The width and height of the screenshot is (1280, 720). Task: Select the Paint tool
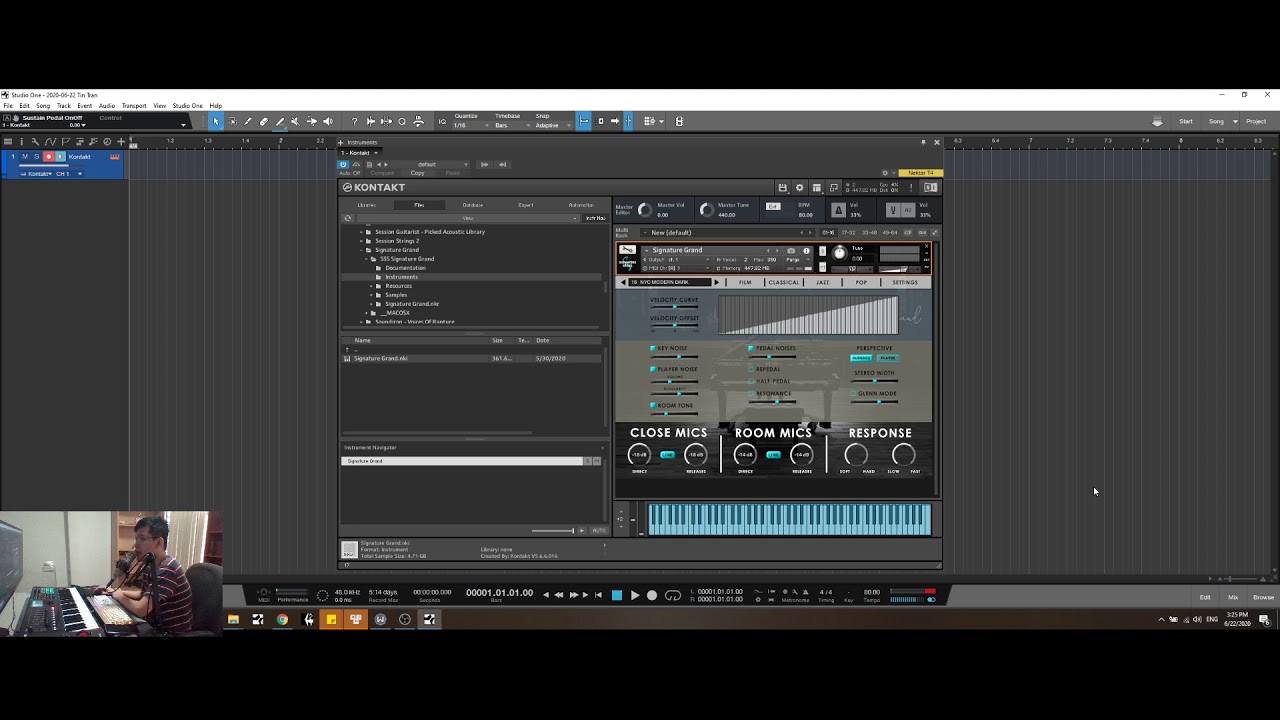pyautogui.click(x=279, y=121)
